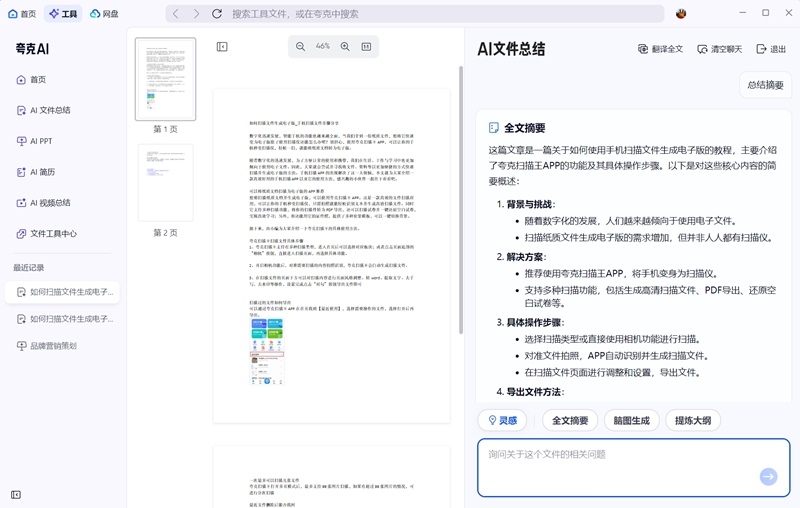Switch to the 工具 tab
The image size is (800, 508).
click(63, 14)
